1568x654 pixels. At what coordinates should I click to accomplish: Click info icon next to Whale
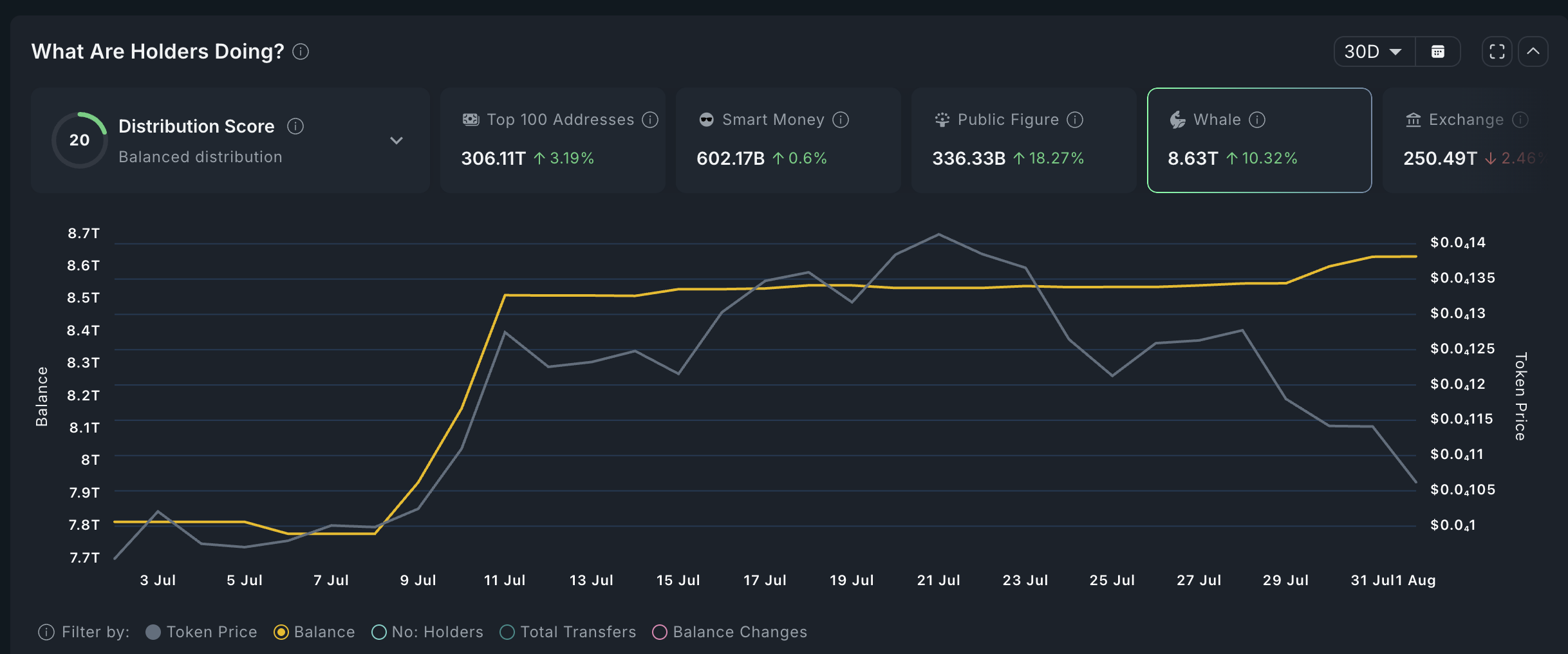(x=1257, y=120)
